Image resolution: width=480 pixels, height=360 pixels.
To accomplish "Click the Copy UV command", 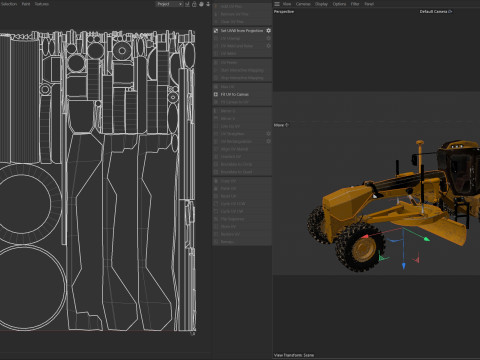I will tap(228, 181).
